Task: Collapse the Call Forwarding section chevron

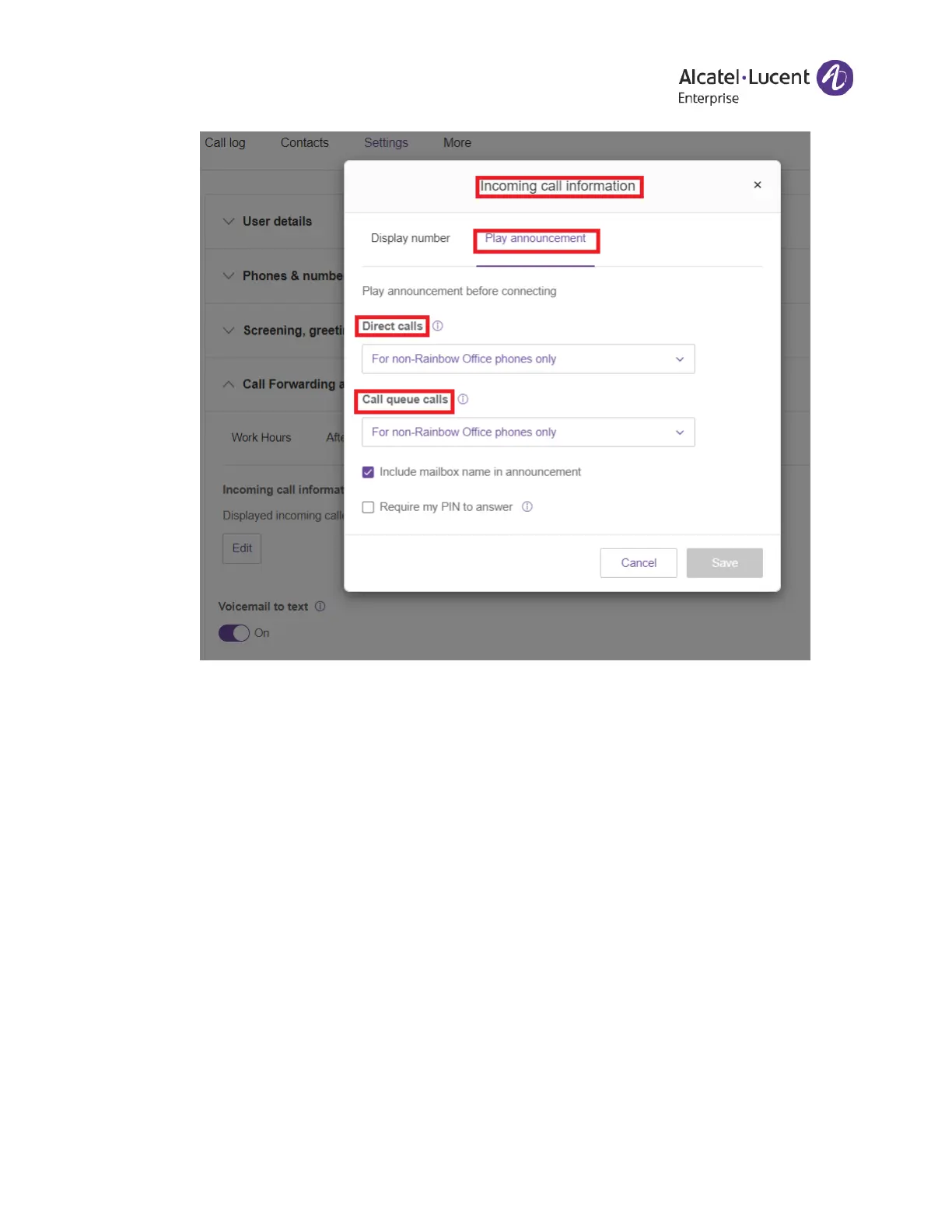Action: (229, 384)
